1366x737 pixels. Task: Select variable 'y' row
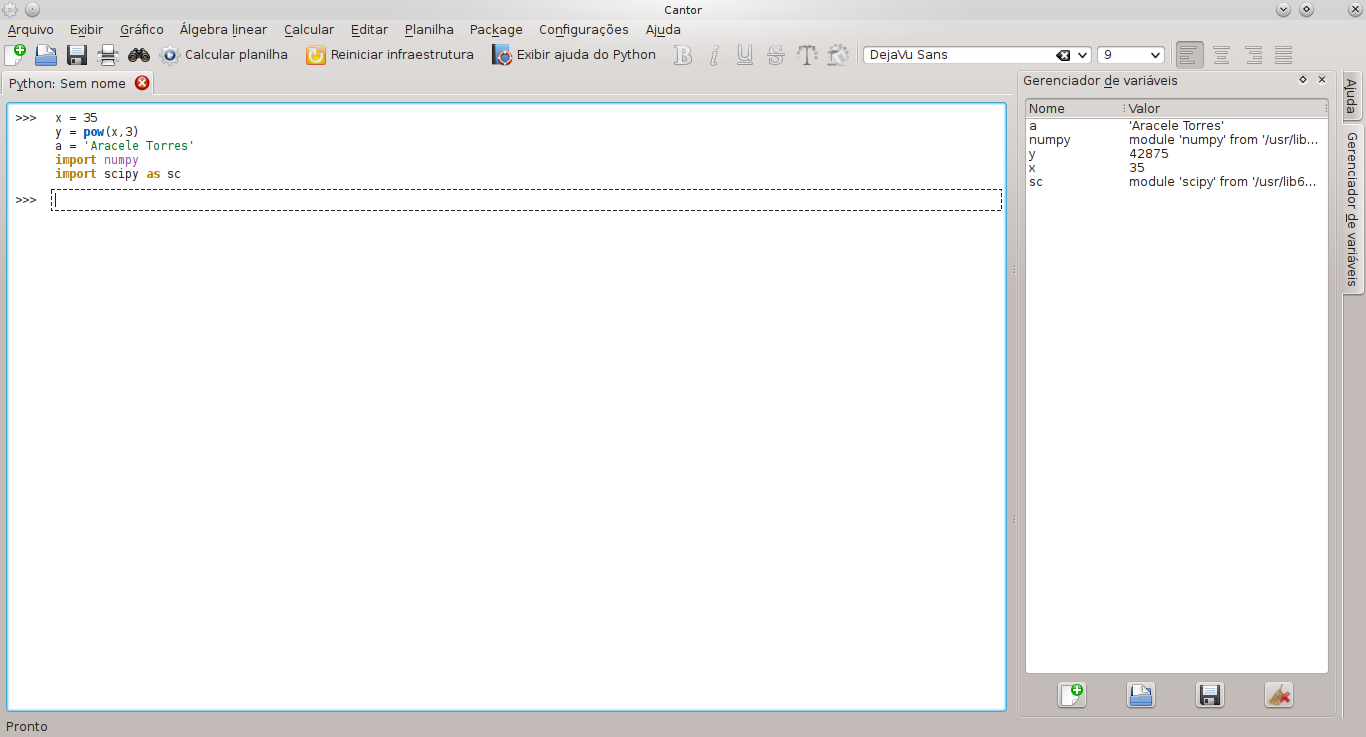[1177, 154]
